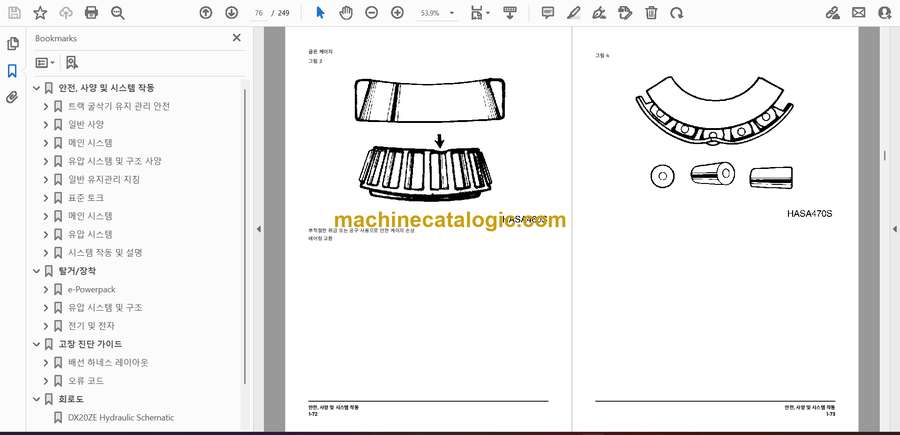Jump to the 오류 코드 bookmark
Viewport: 900px width, 435px height.
pos(86,381)
